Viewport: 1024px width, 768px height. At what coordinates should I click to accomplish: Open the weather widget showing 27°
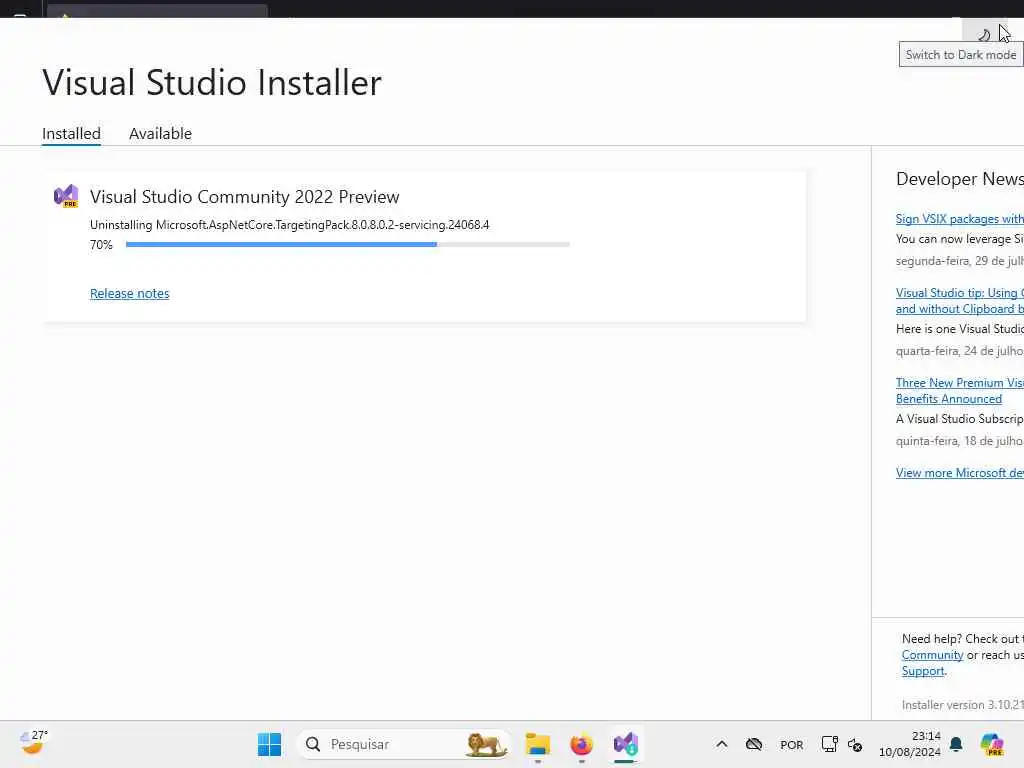(33, 743)
